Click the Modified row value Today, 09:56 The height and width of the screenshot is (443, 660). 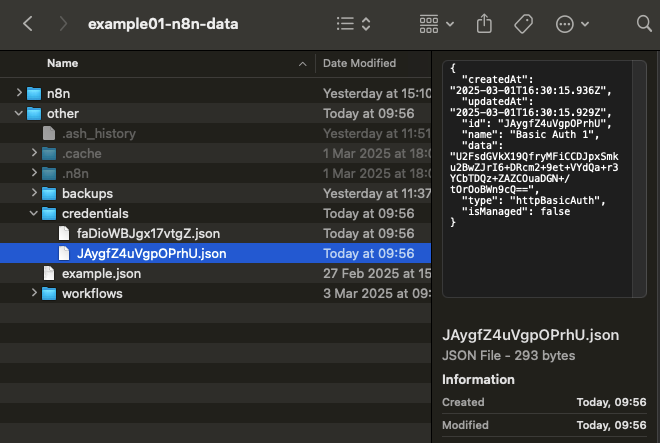611,425
